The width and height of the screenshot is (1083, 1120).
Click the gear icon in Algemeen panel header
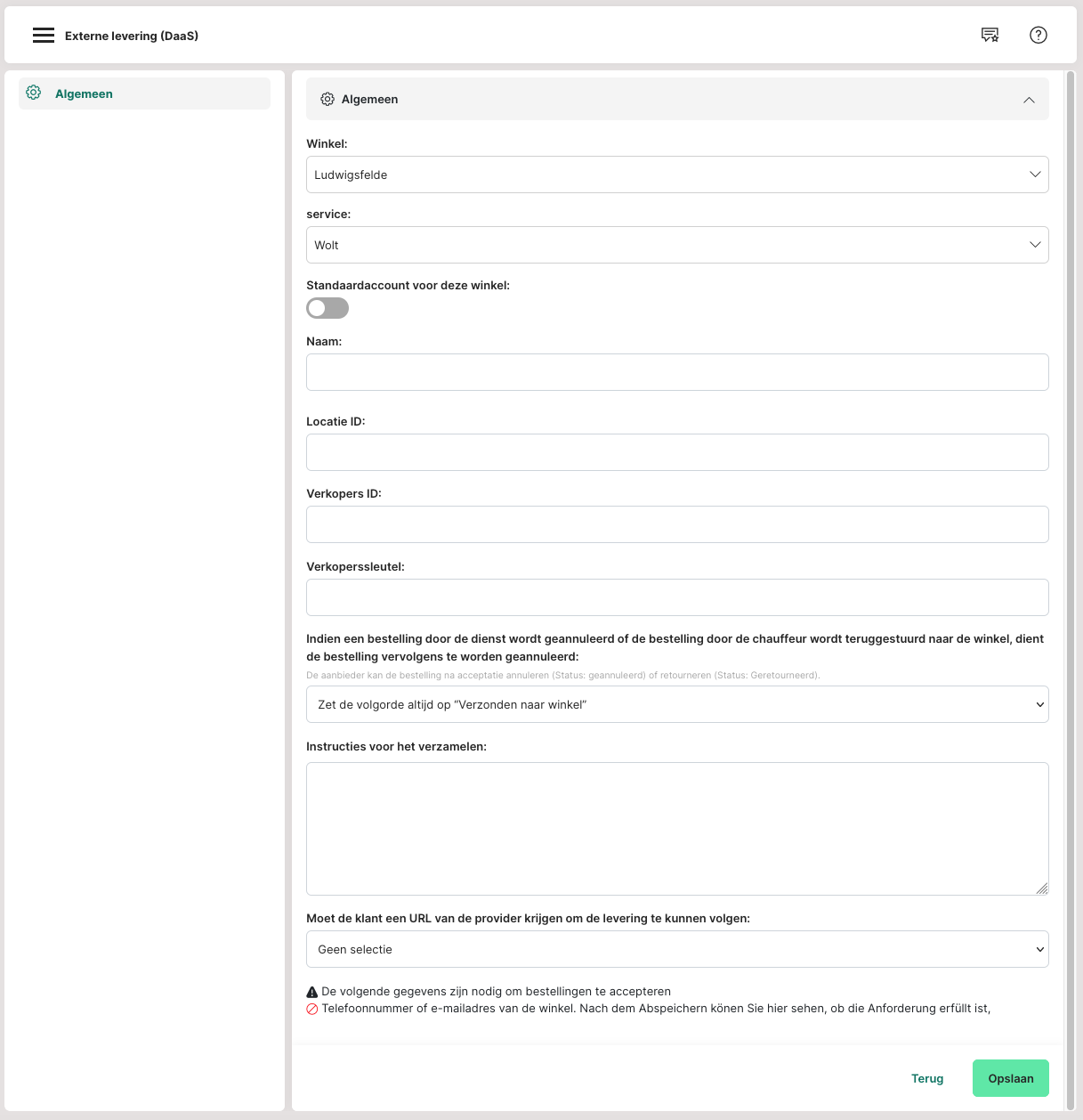coord(327,99)
